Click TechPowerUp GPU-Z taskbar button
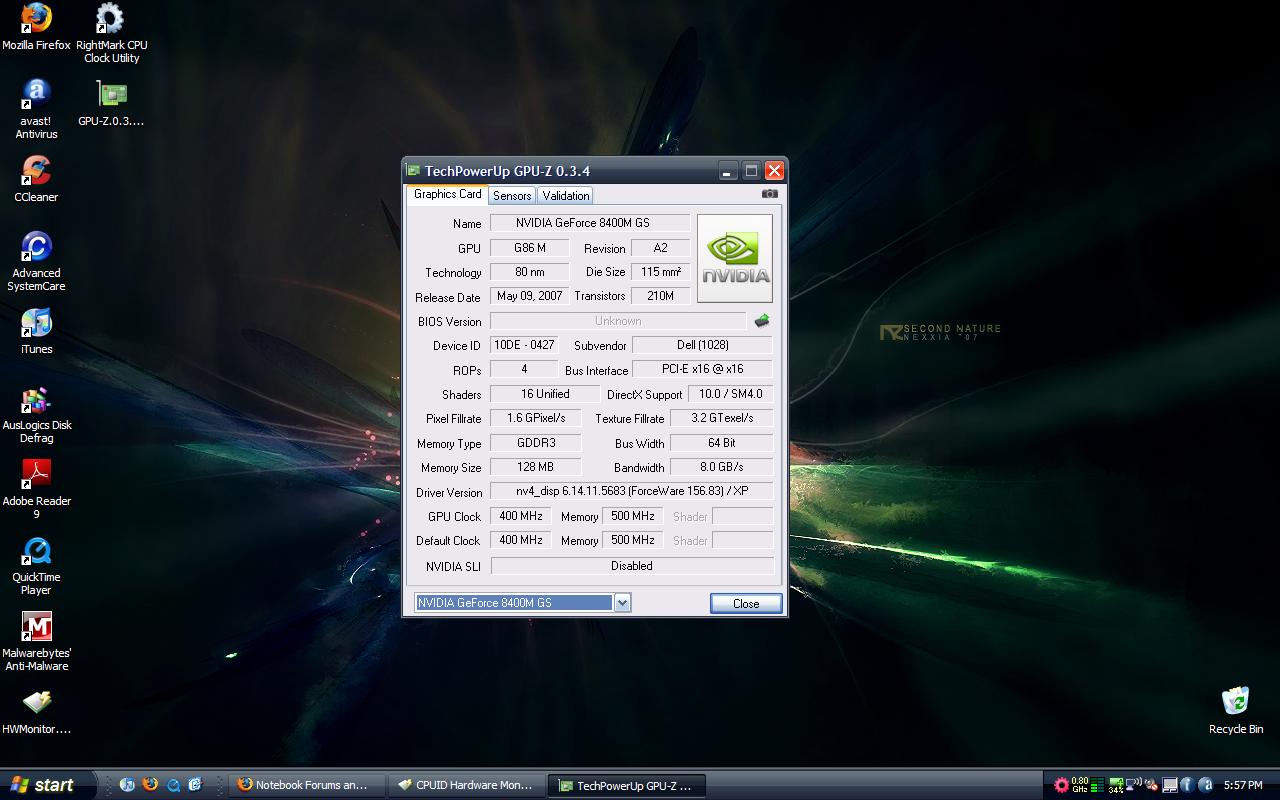The image size is (1280, 800). coord(627,785)
